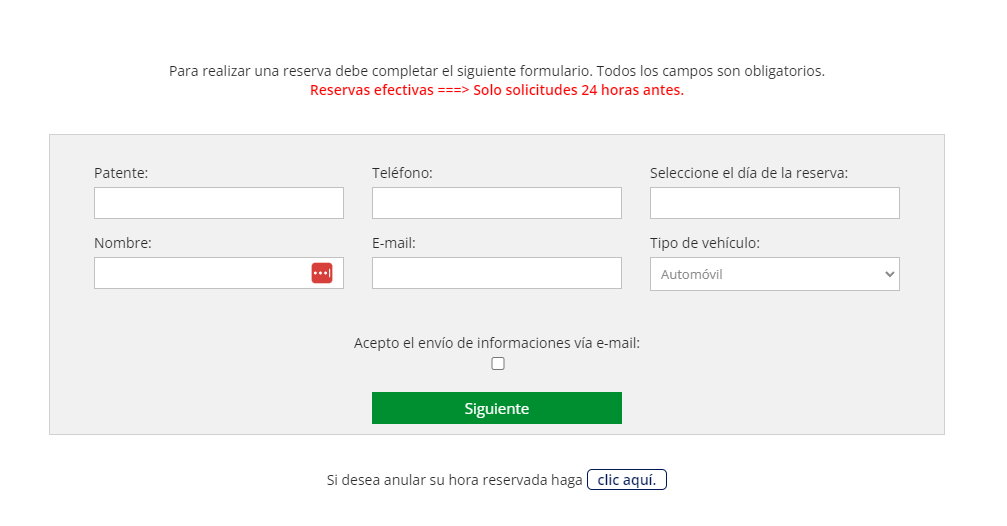Open the reservation day date field
1007x526 pixels.
(774, 203)
